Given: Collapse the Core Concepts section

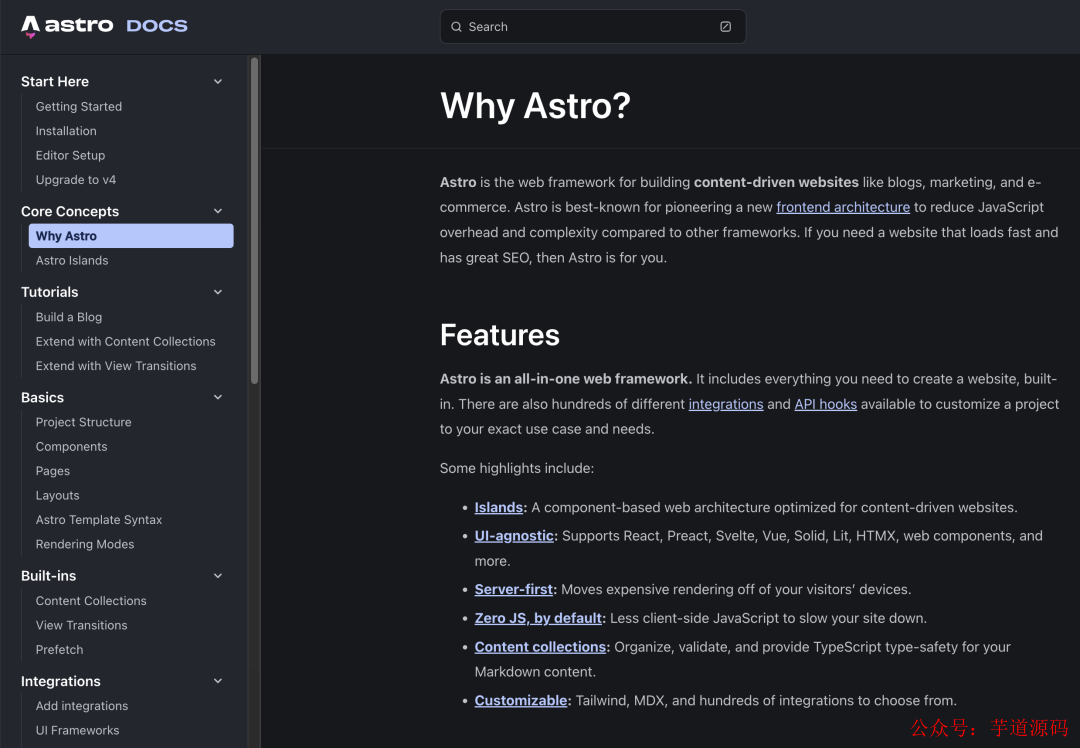Looking at the screenshot, I should 218,211.
